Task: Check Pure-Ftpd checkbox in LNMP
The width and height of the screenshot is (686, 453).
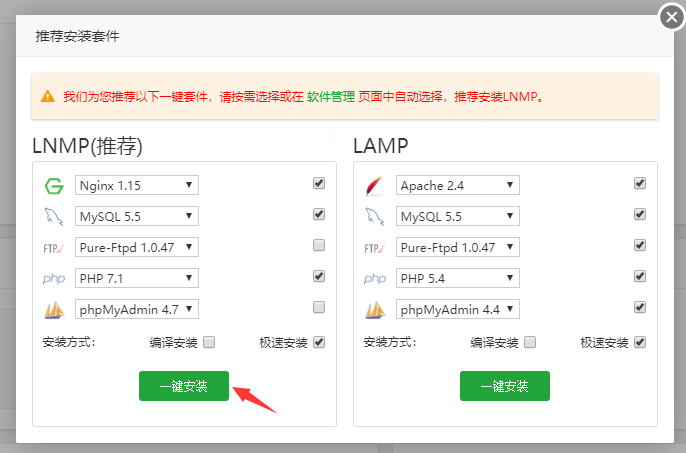Action: click(x=319, y=245)
